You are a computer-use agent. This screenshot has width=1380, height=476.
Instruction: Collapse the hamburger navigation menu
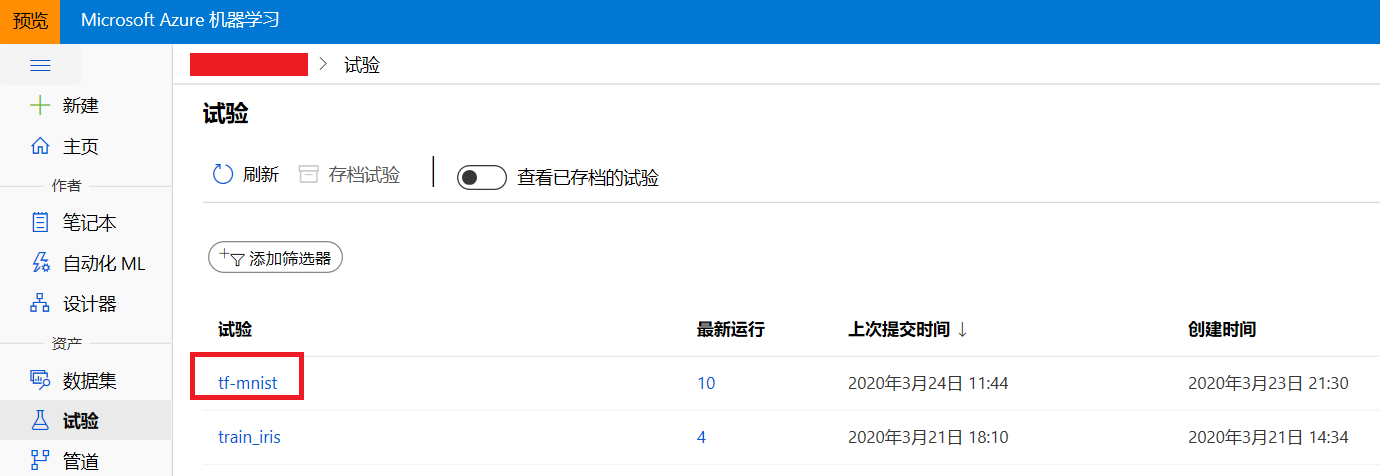pyautogui.click(x=40, y=65)
